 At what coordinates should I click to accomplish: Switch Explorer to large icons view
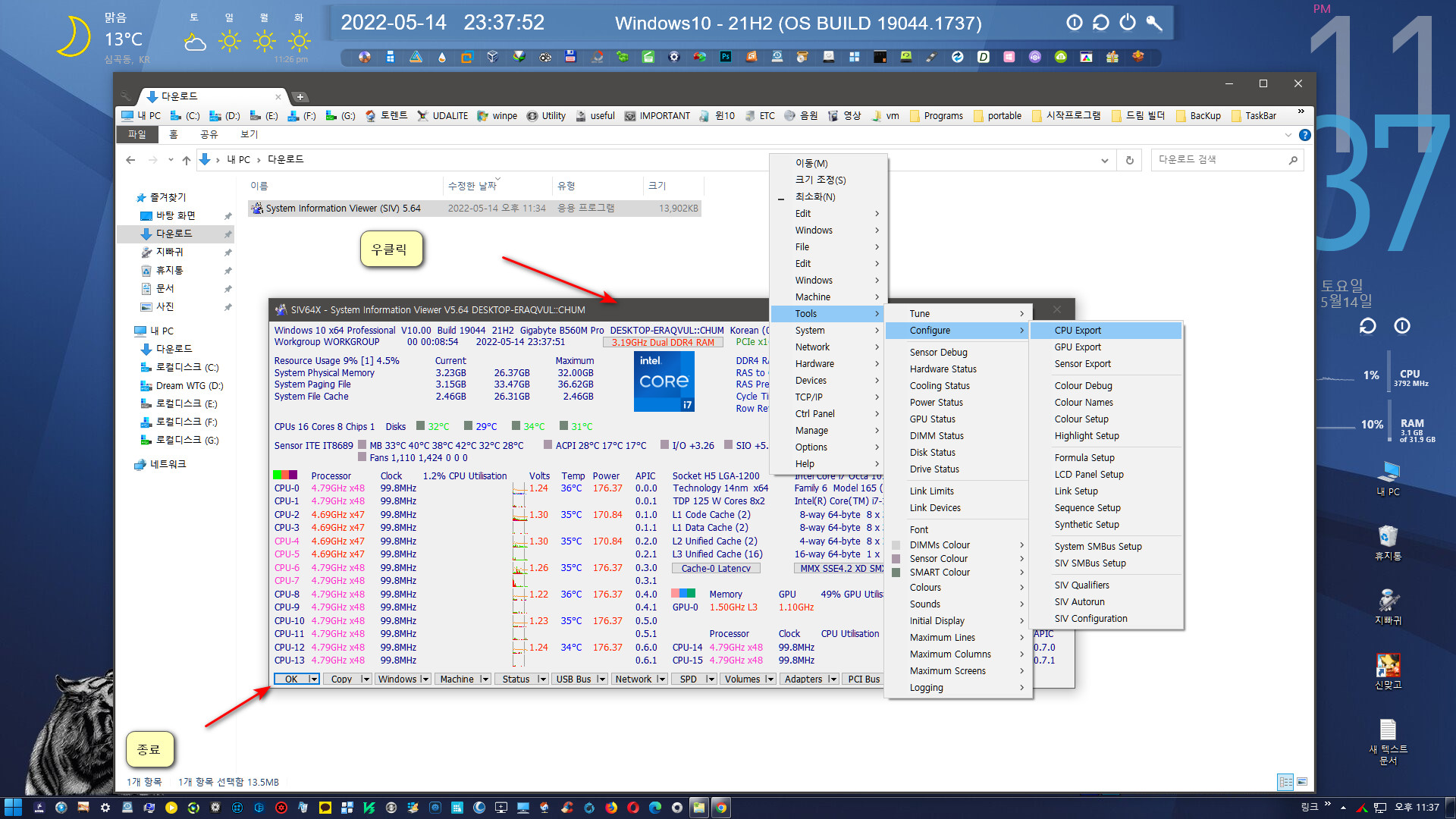pyautogui.click(x=1302, y=781)
